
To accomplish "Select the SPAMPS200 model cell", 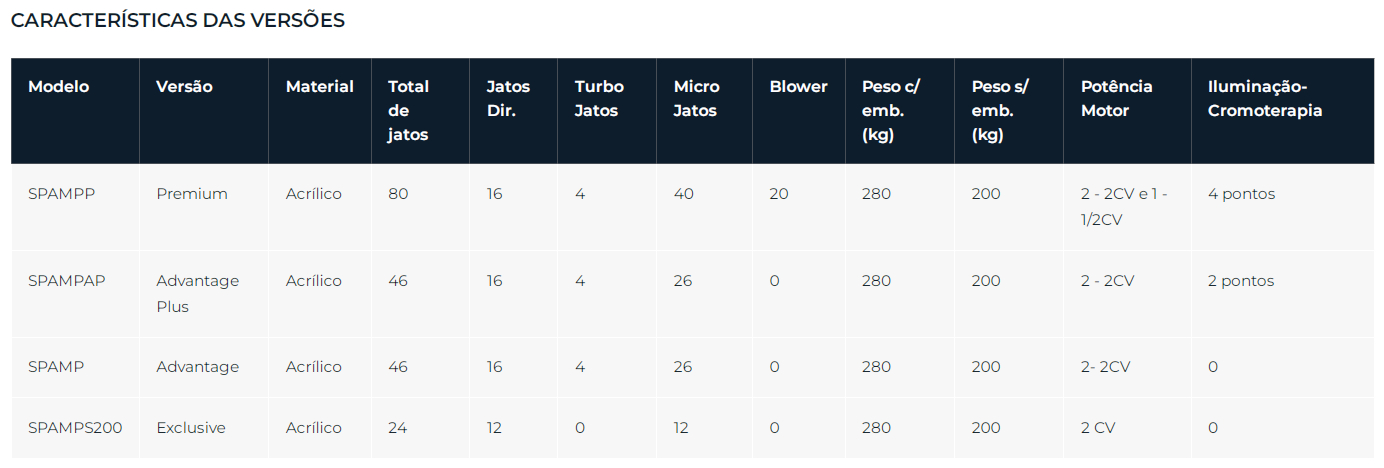I will pyautogui.click(x=75, y=428).
